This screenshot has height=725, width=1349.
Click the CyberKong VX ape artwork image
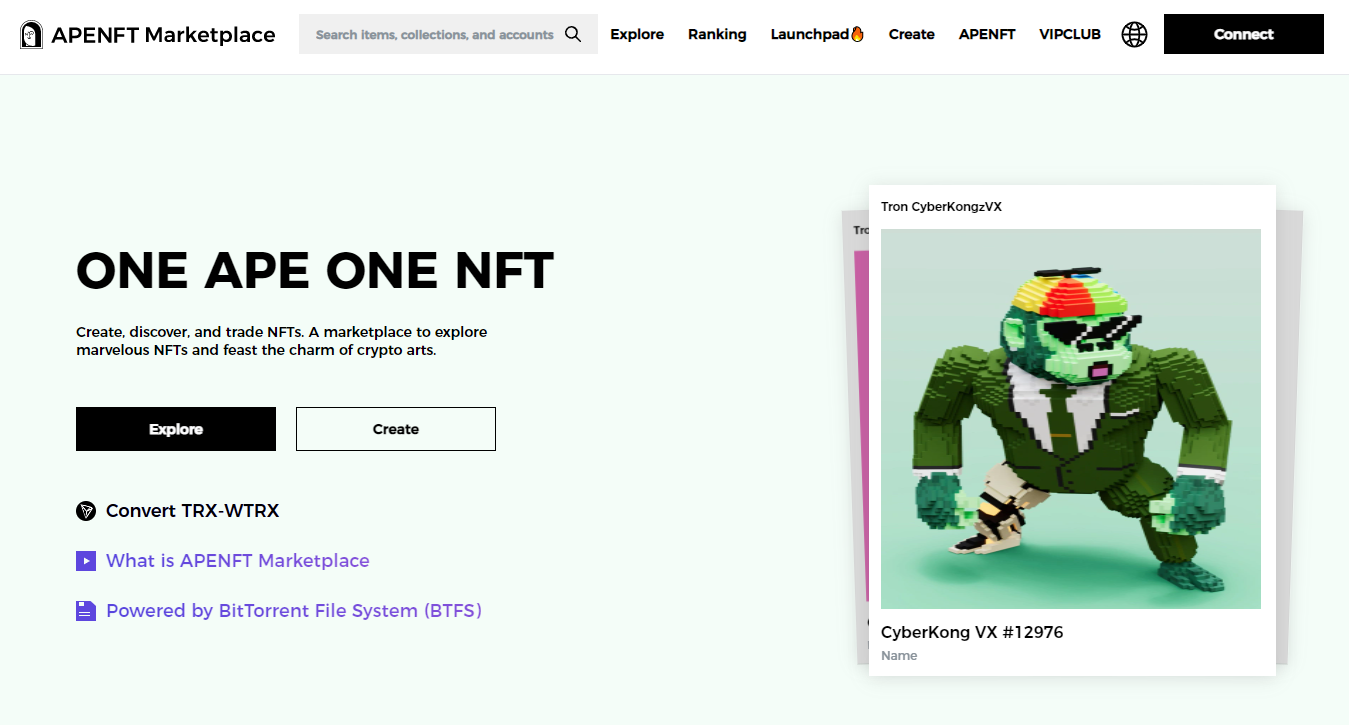click(1071, 419)
